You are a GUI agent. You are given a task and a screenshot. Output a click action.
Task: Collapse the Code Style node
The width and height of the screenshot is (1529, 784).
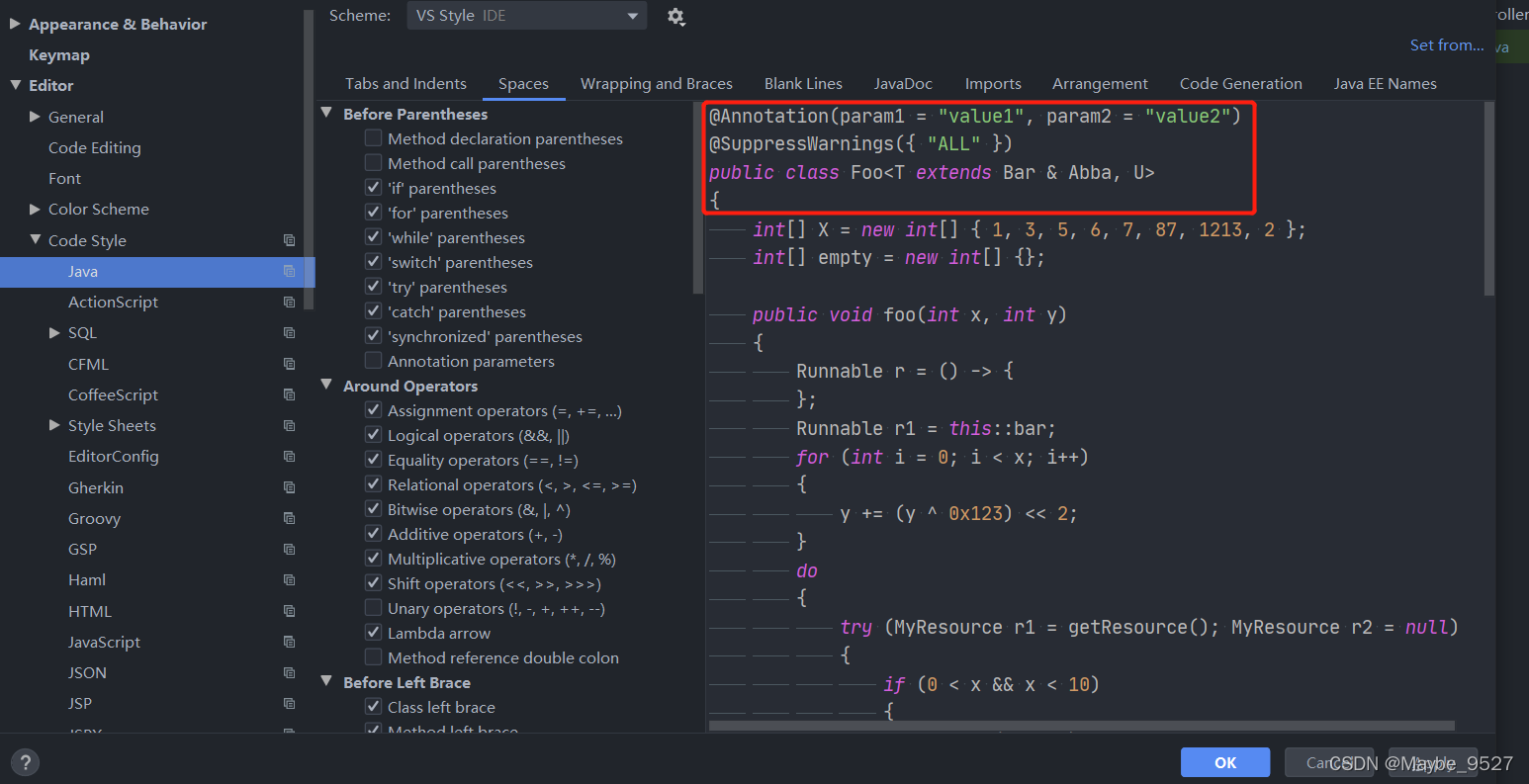[x=36, y=240]
